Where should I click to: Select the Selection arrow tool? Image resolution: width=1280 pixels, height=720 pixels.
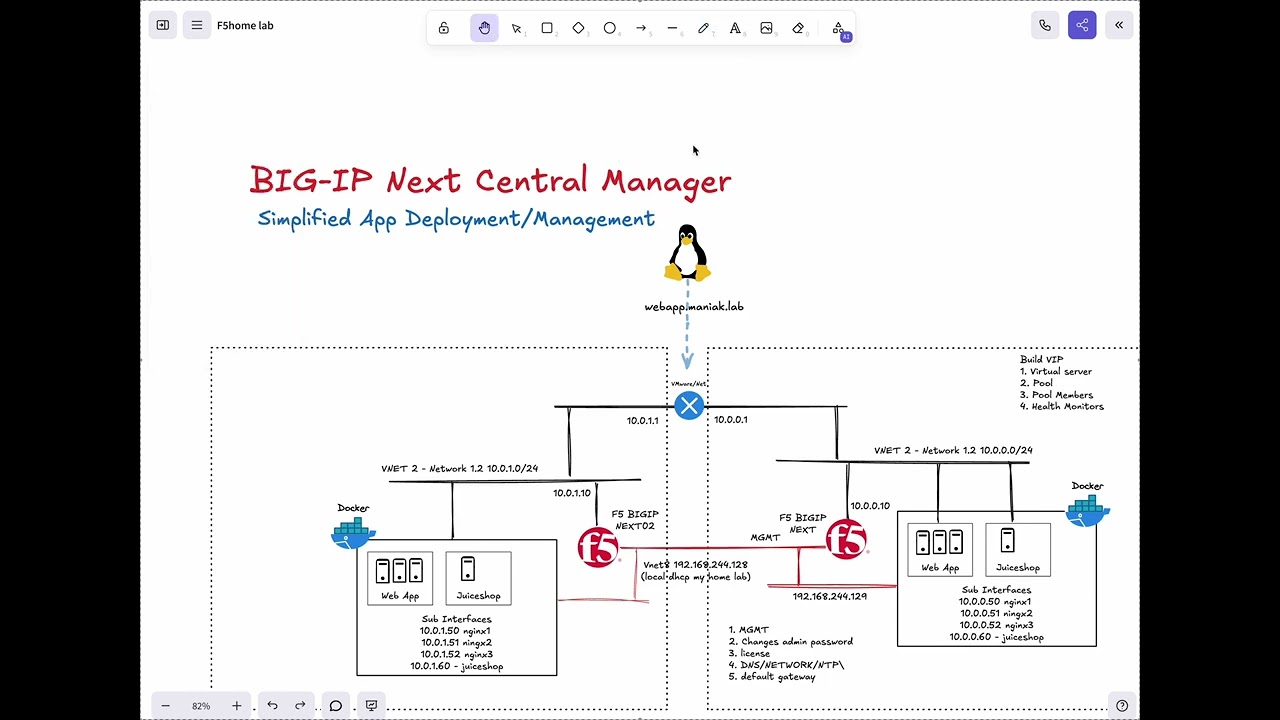(516, 28)
